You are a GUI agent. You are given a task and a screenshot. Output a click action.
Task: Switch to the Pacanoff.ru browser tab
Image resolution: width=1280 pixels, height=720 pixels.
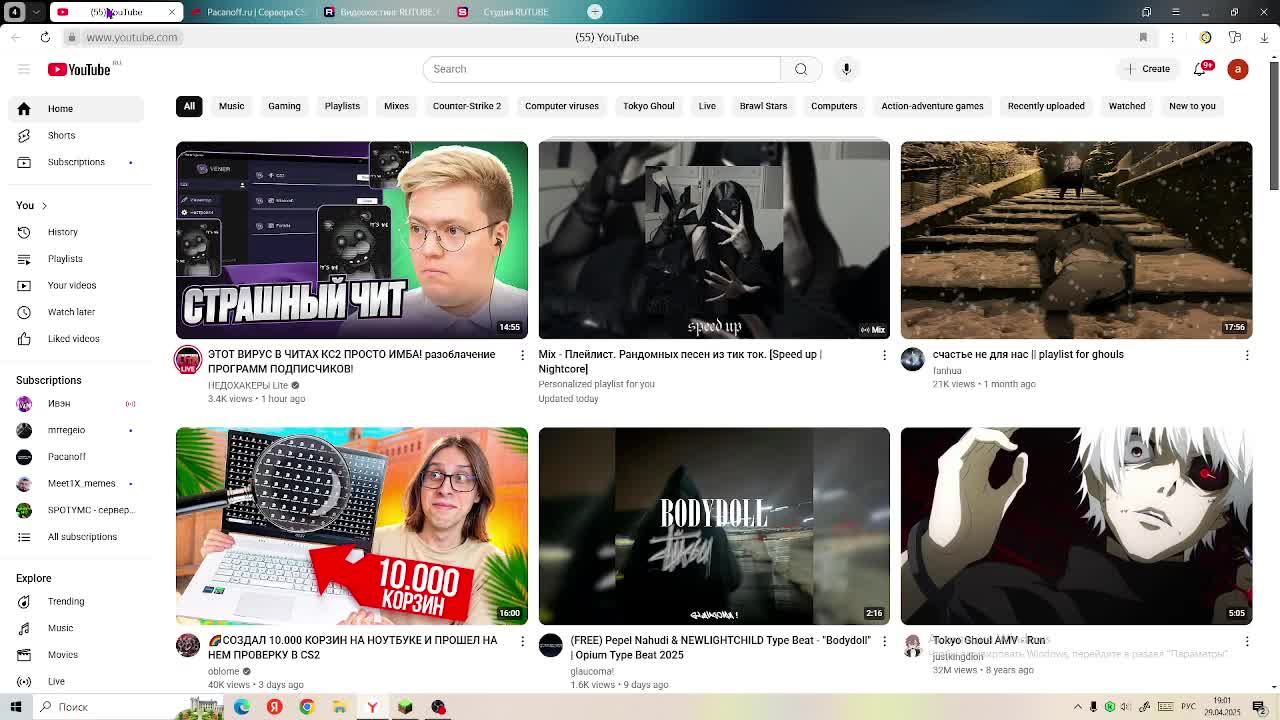point(250,12)
